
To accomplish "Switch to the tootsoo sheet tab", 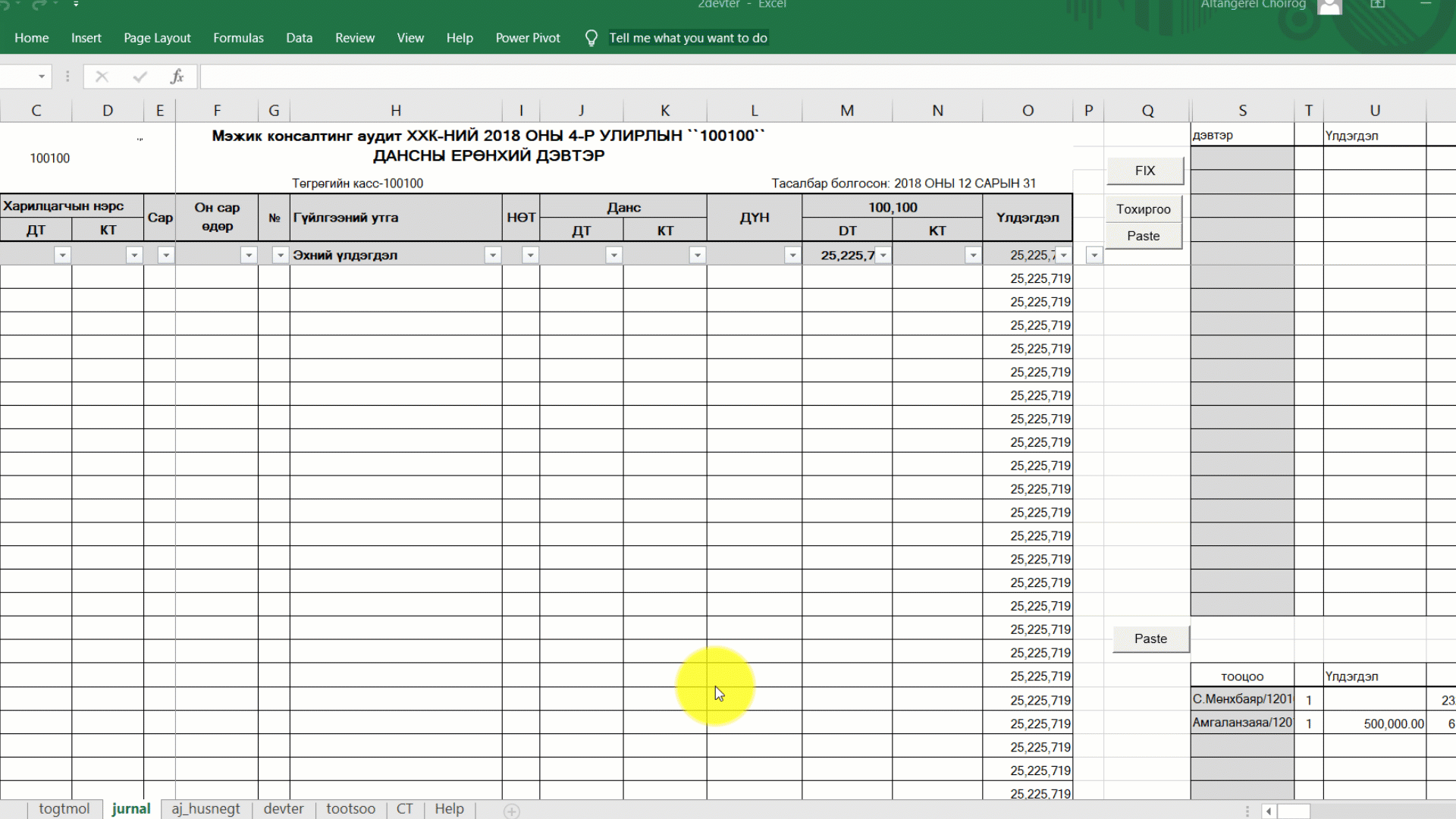I will tap(350, 809).
